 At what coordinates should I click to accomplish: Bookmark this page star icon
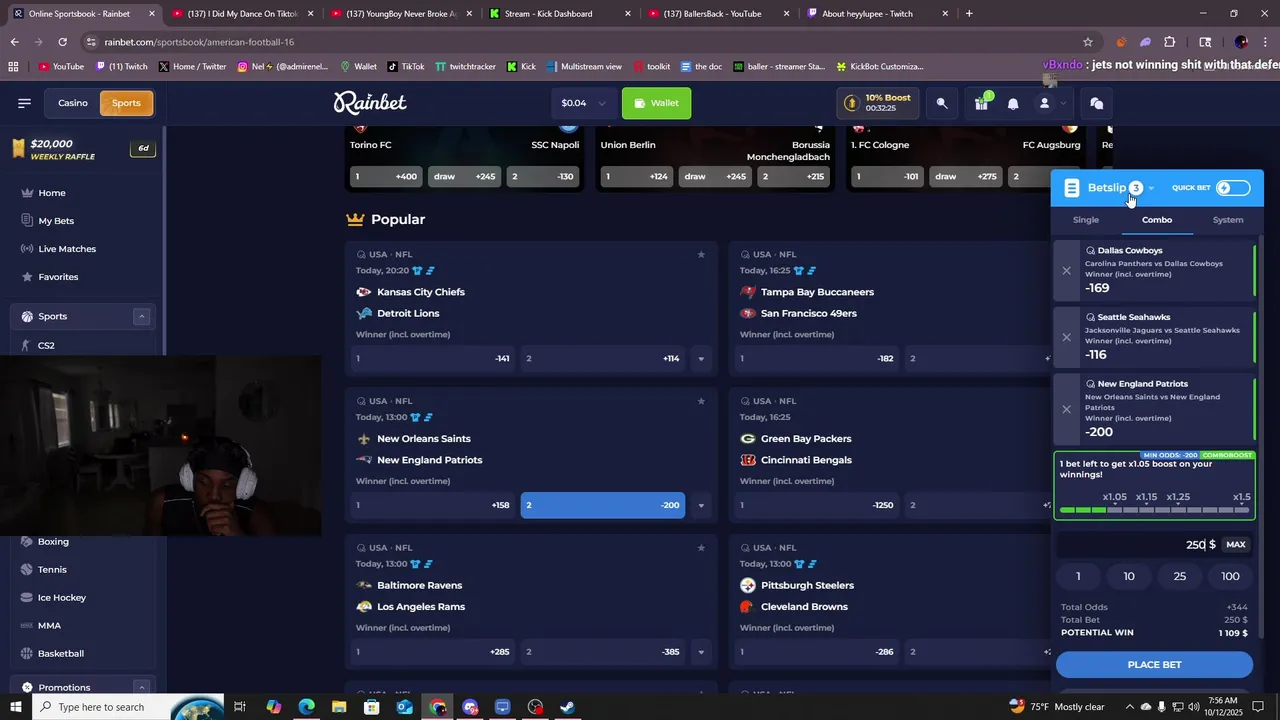1088,42
